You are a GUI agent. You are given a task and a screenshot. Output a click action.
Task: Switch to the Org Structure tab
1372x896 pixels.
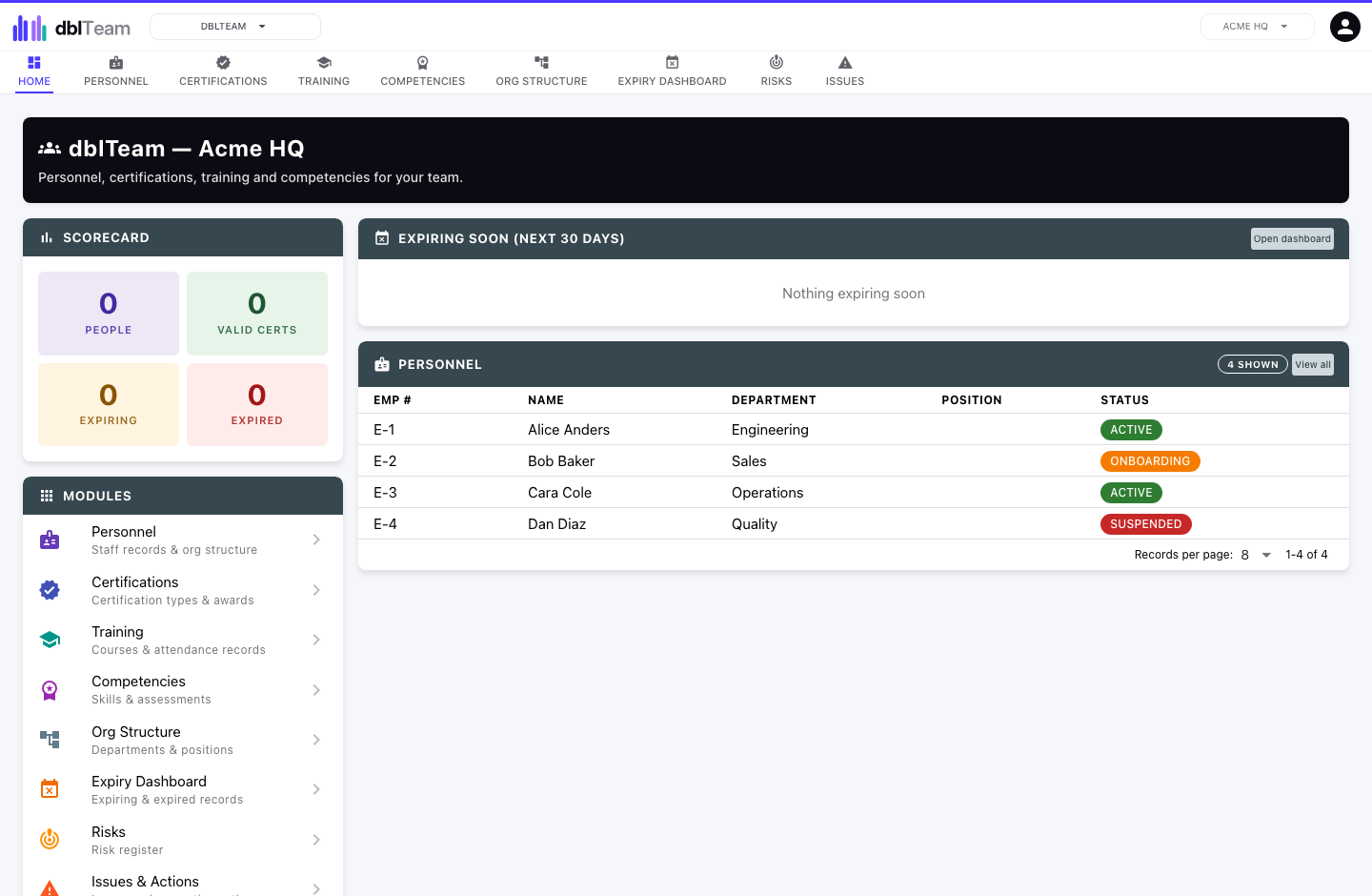[x=541, y=71]
